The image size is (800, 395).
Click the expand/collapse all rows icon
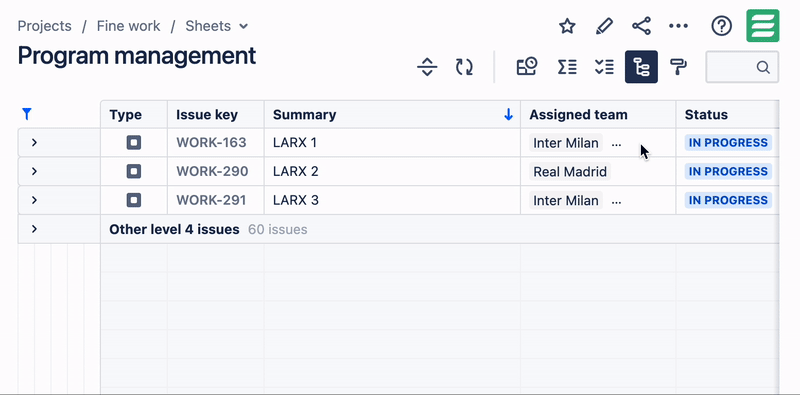427,67
